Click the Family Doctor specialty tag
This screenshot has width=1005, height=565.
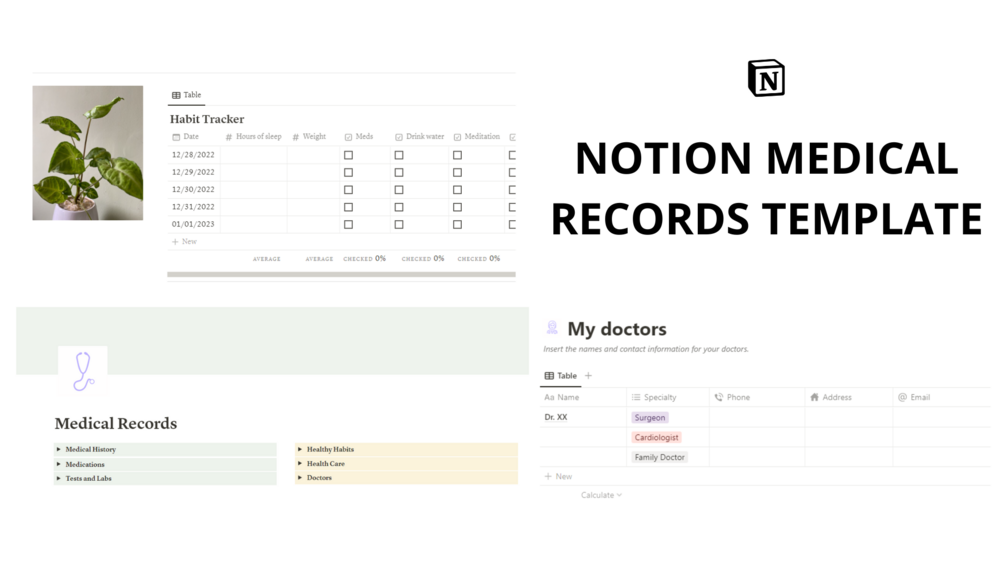(x=660, y=457)
